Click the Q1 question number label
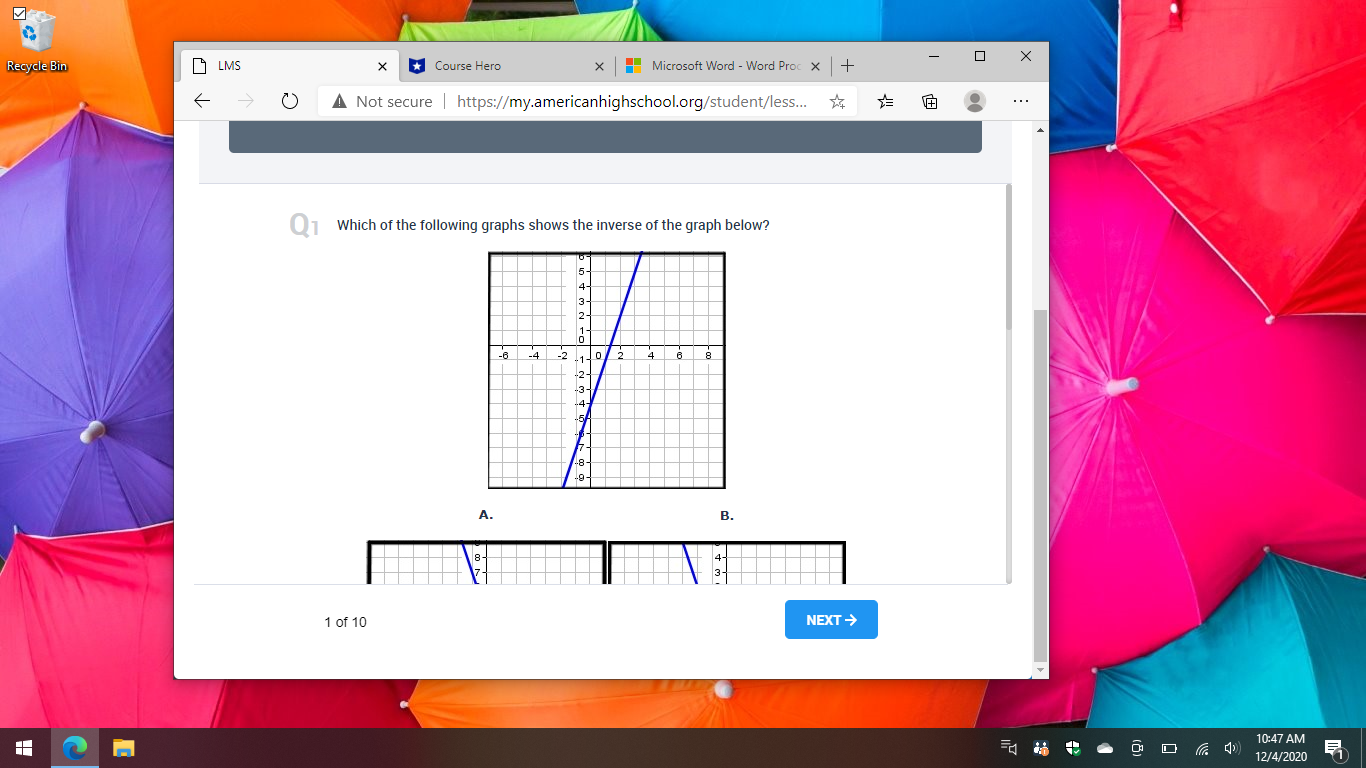Viewport: 1366px width, 768px height. (304, 227)
